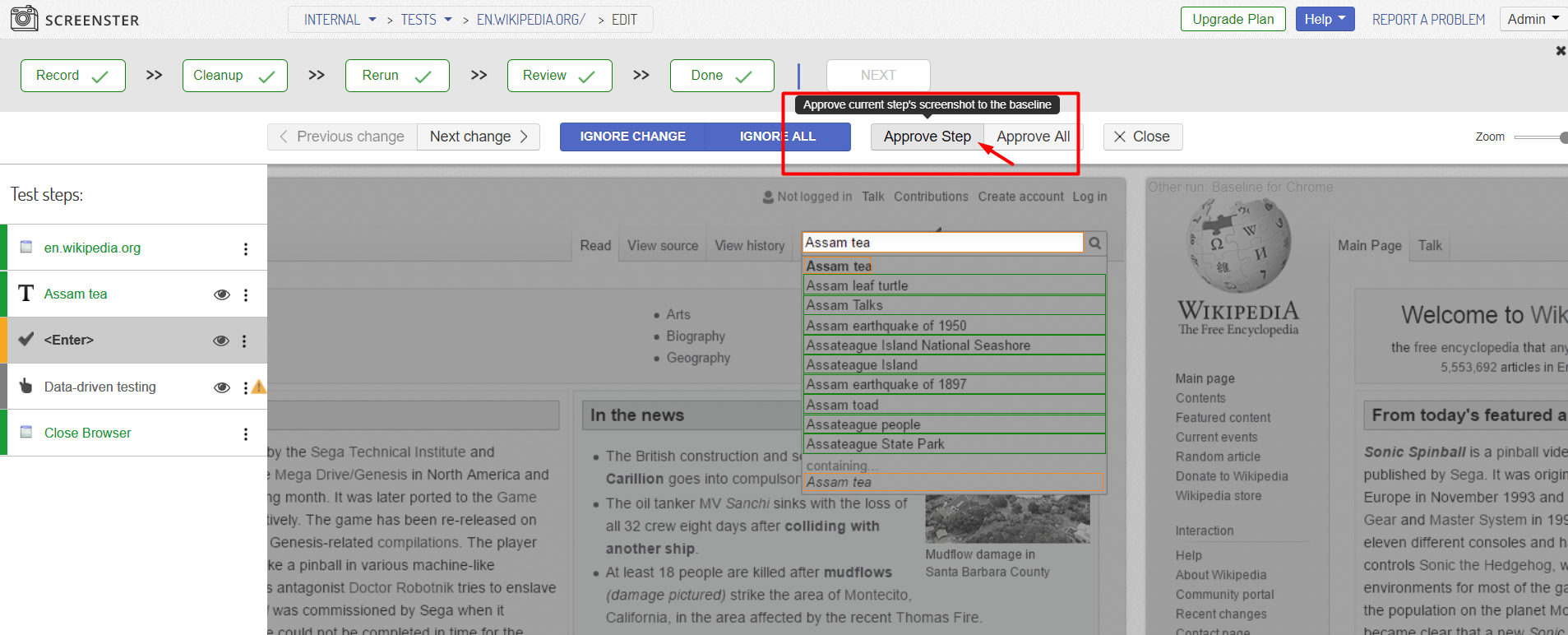Click Log in link
1568x635 pixels.
coord(1089,197)
